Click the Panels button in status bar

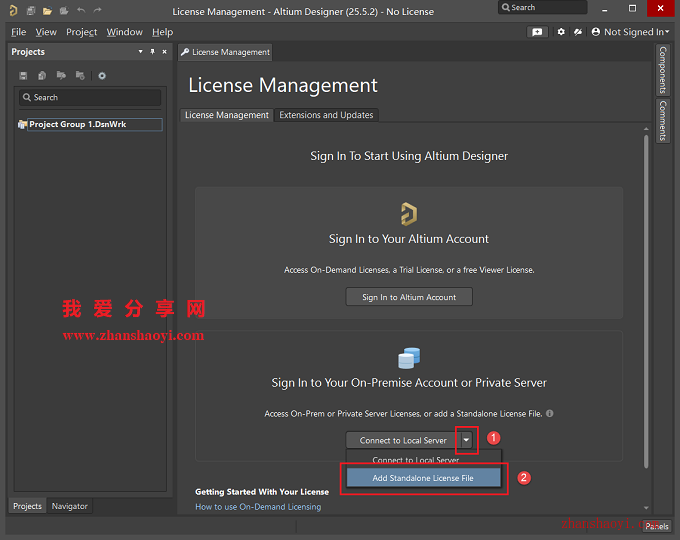pos(657,526)
